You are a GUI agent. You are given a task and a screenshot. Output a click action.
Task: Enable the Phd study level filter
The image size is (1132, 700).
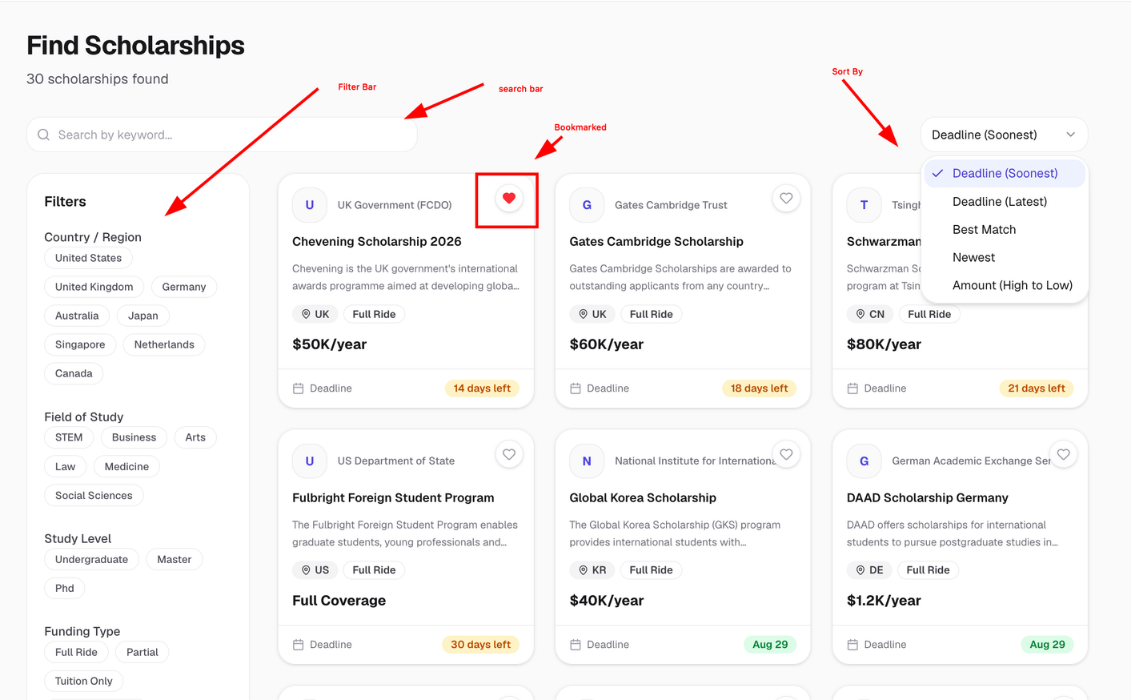65,588
